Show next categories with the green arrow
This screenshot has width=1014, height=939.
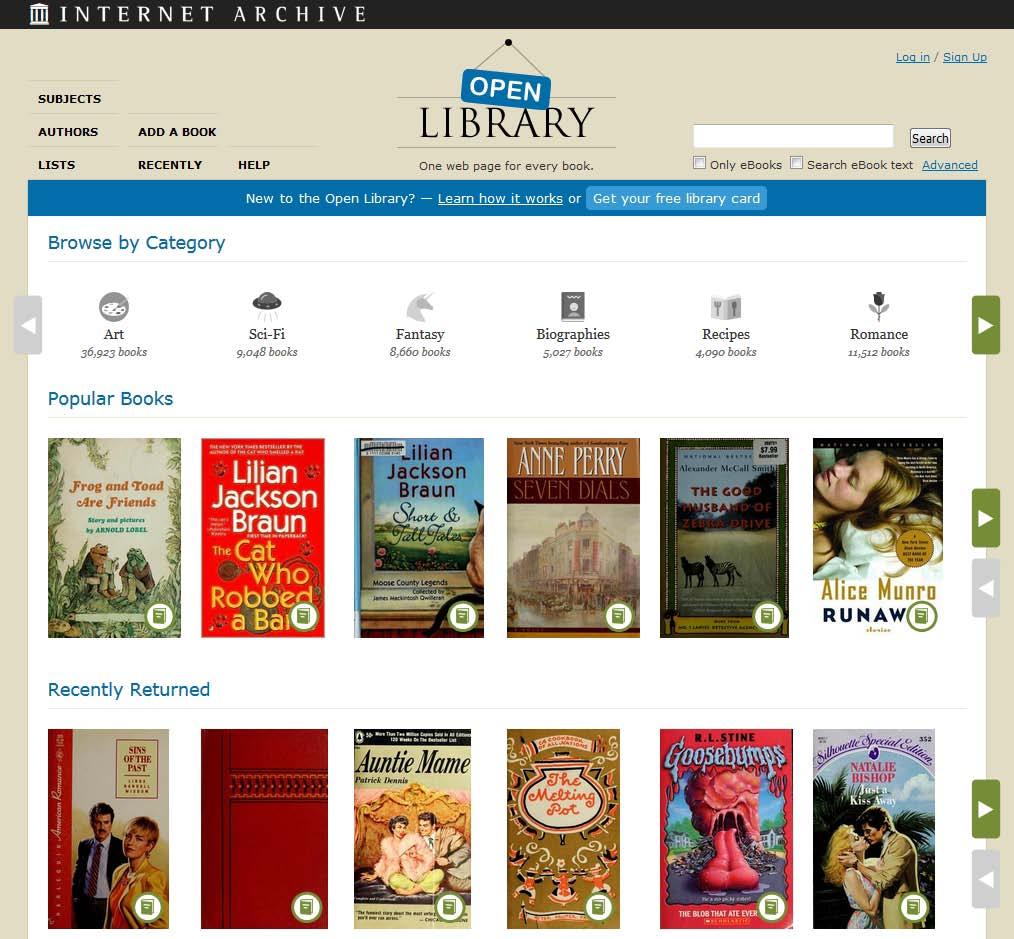click(986, 325)
